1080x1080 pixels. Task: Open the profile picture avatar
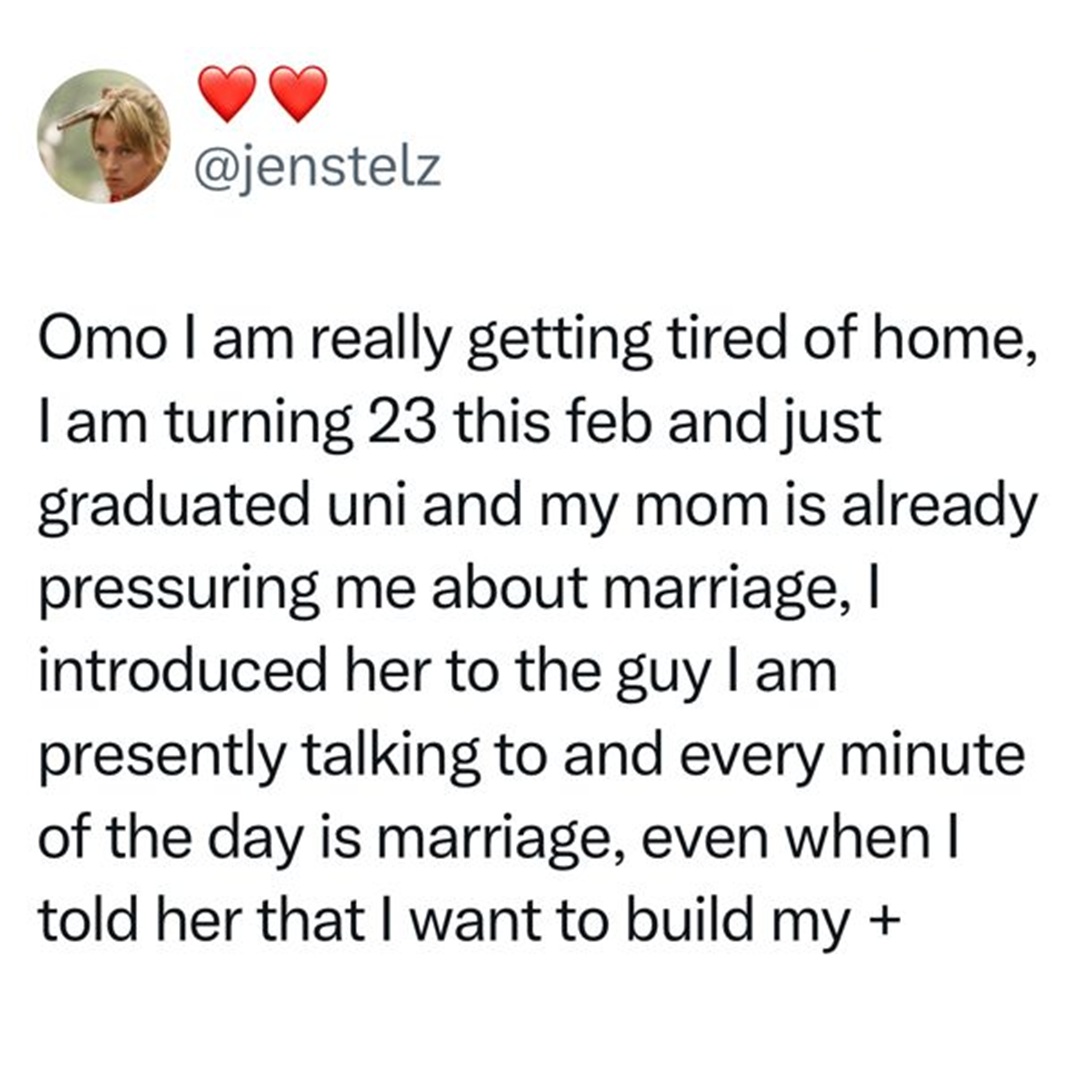[104, 136]
